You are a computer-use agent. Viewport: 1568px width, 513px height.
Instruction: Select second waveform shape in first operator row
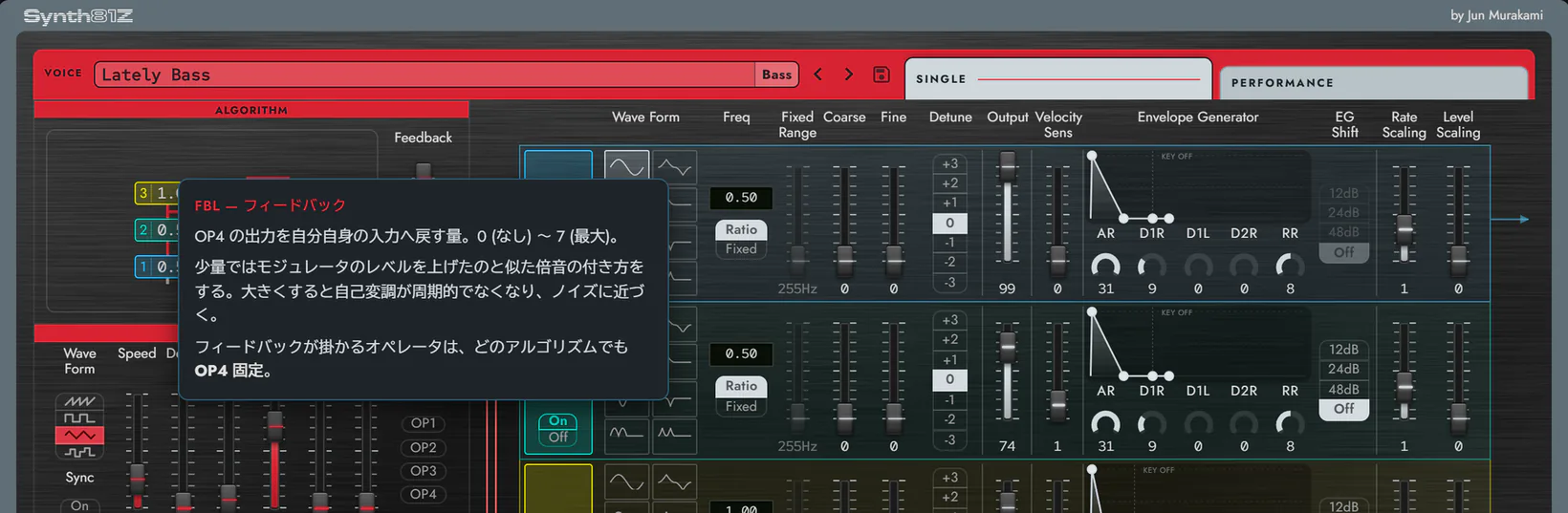tap(675, 167)
